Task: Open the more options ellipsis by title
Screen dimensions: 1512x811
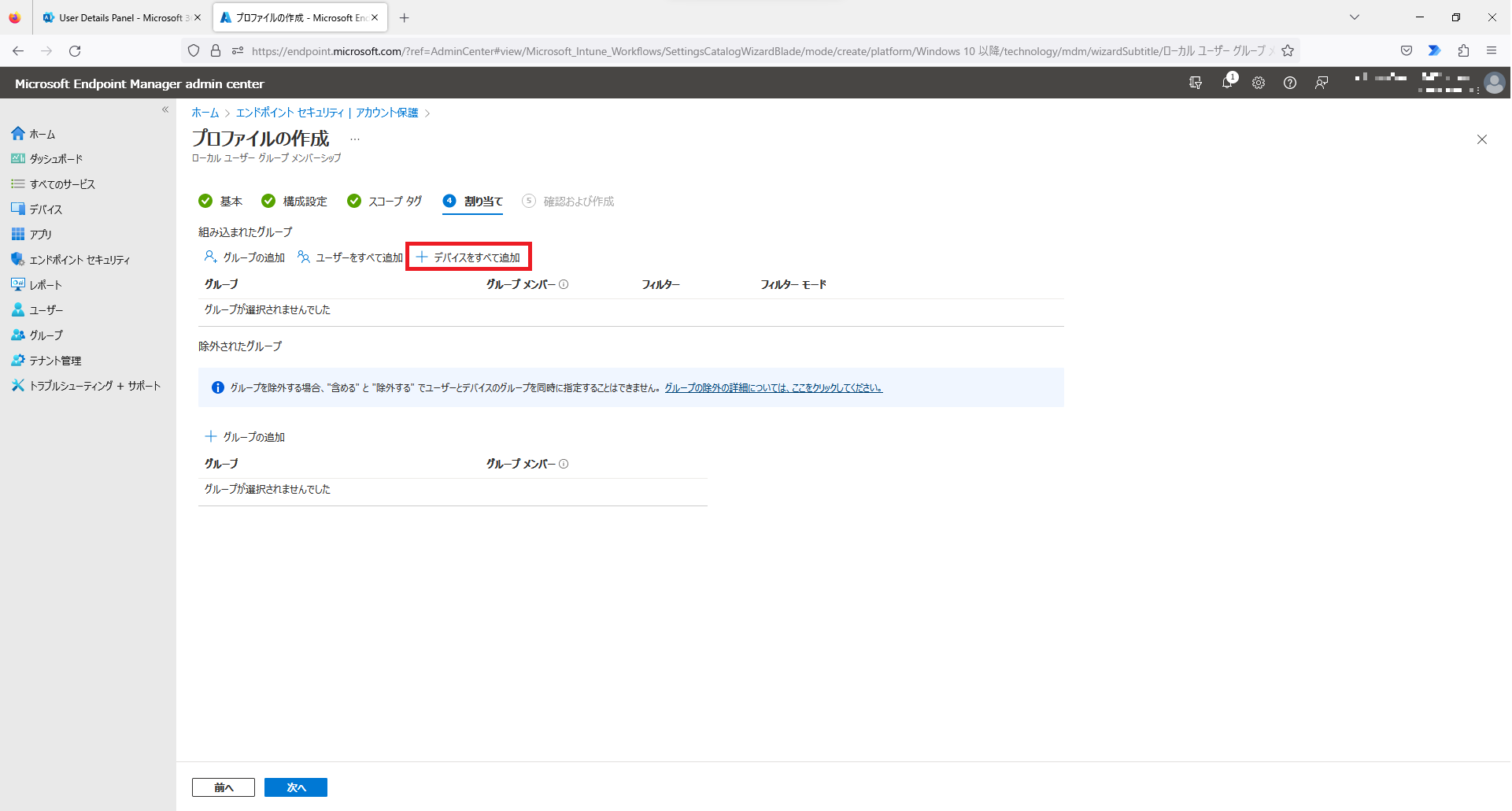Action: coord(355,139)
